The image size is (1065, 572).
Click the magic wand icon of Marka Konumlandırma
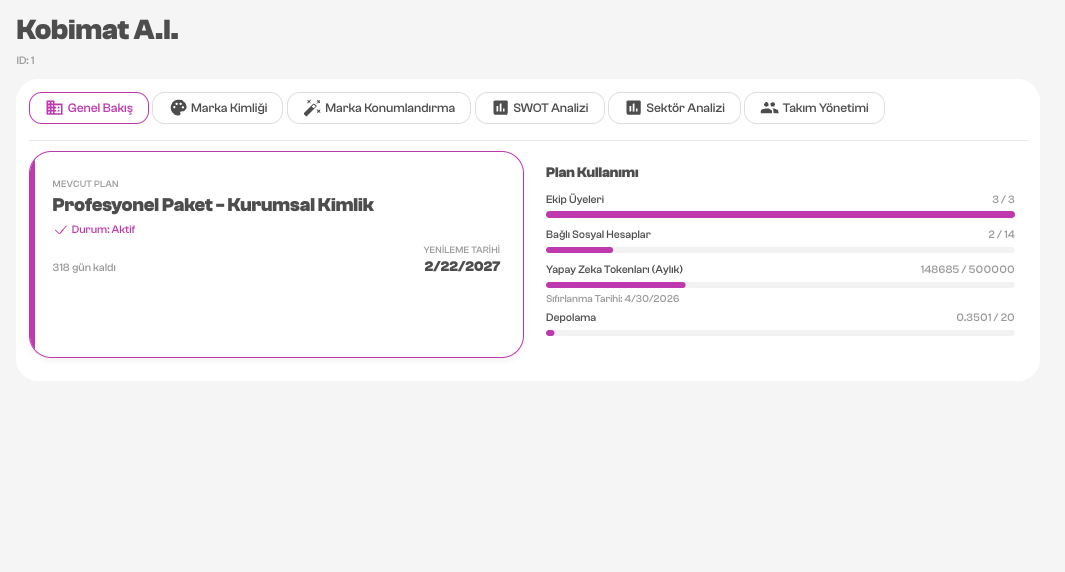click(x=312, y=107)
